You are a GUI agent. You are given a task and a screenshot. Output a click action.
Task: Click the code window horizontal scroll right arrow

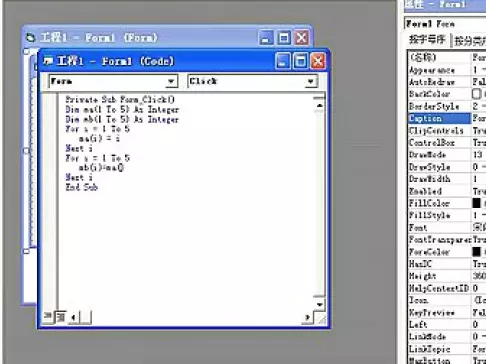tap(307, 317)
